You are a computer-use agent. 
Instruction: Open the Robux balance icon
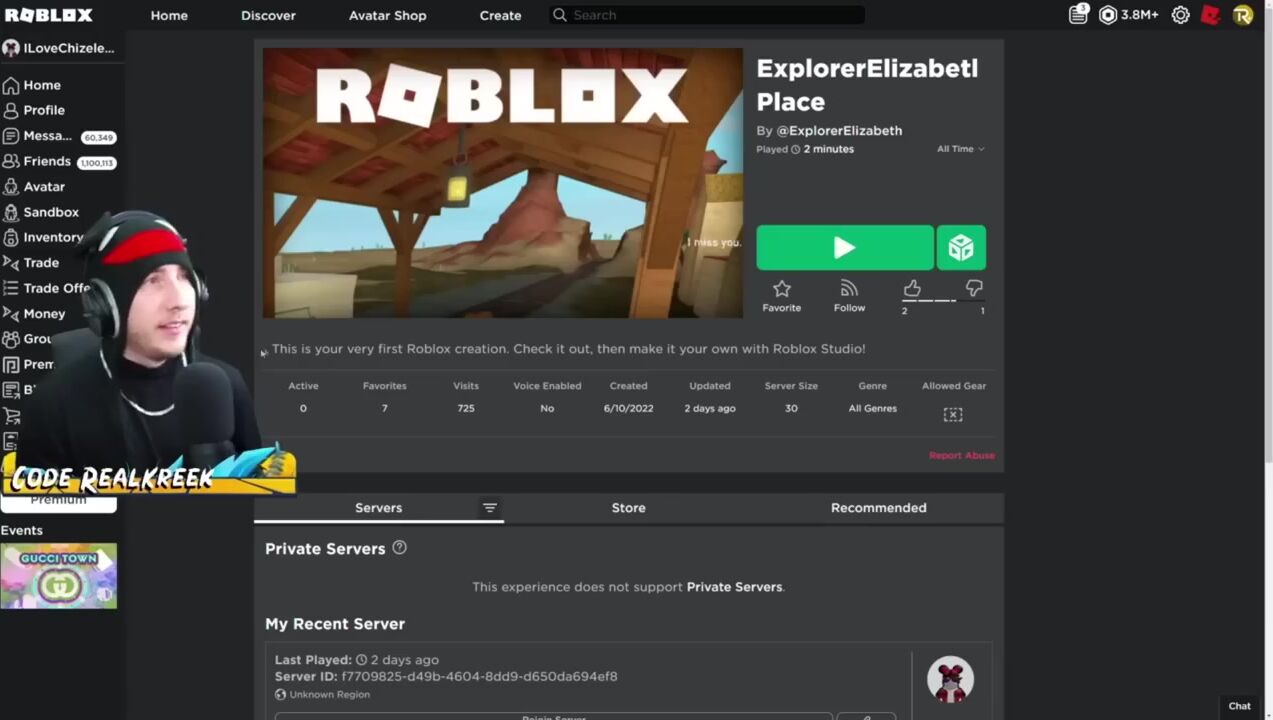pyautogui.click(x=1107, y=15)
